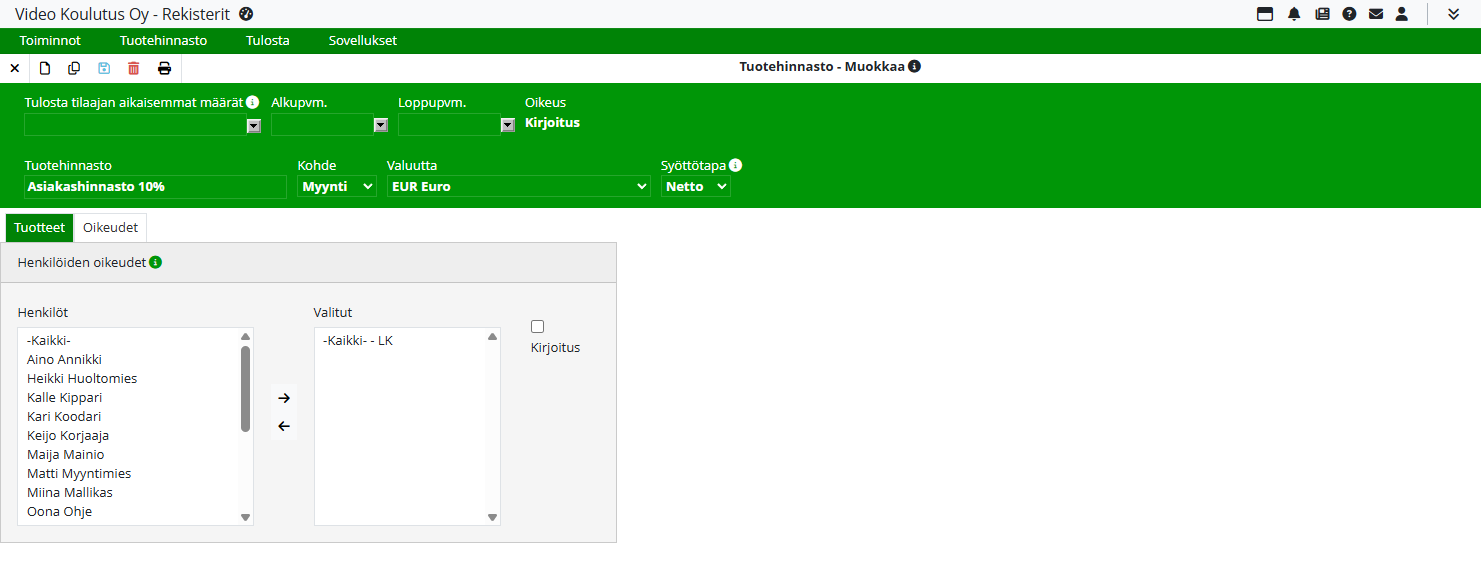
Task: Open the Kohde dropdown showing Myynti
Action: [x=337, y=187]
